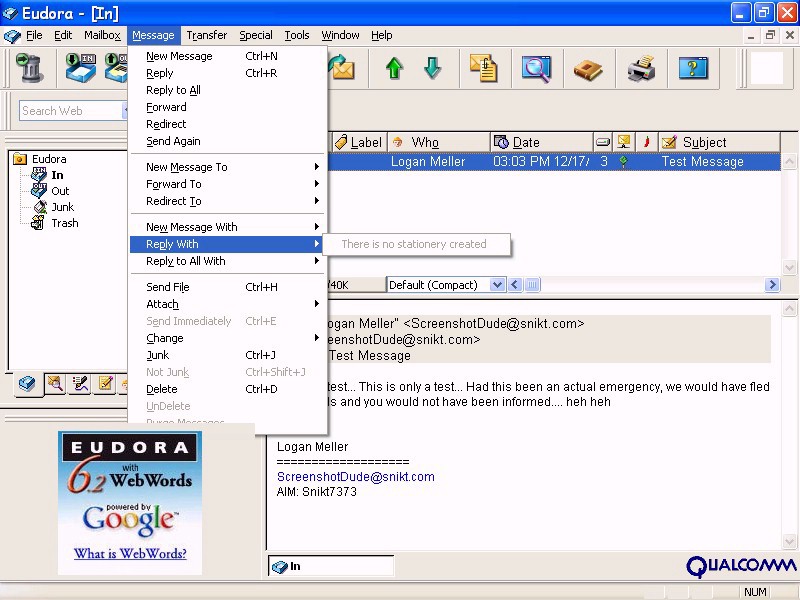Open the Help menu
Viewport: 800px width, 600px height.
382,35
